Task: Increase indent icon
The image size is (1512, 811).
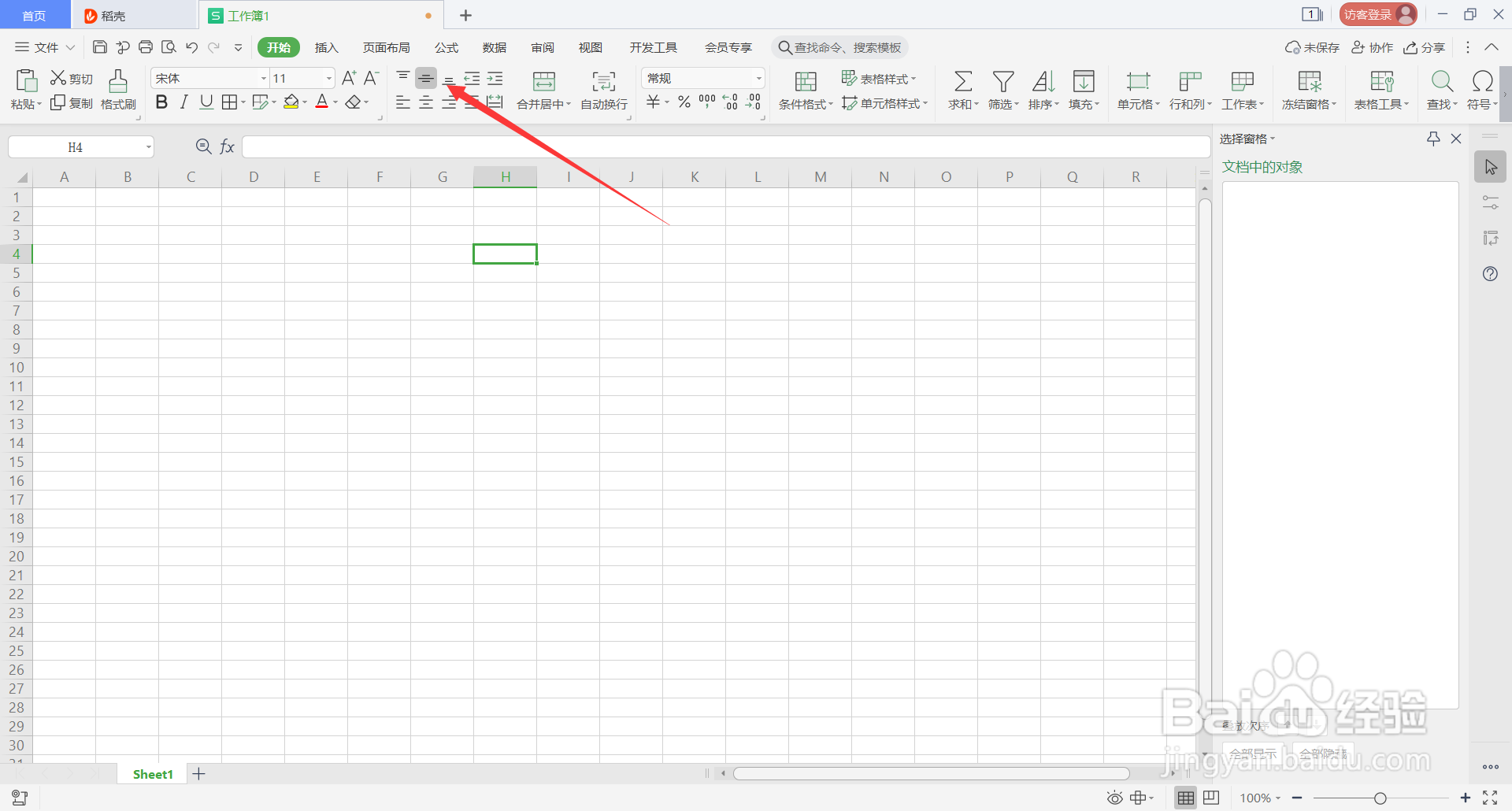Action: [495, 78]
